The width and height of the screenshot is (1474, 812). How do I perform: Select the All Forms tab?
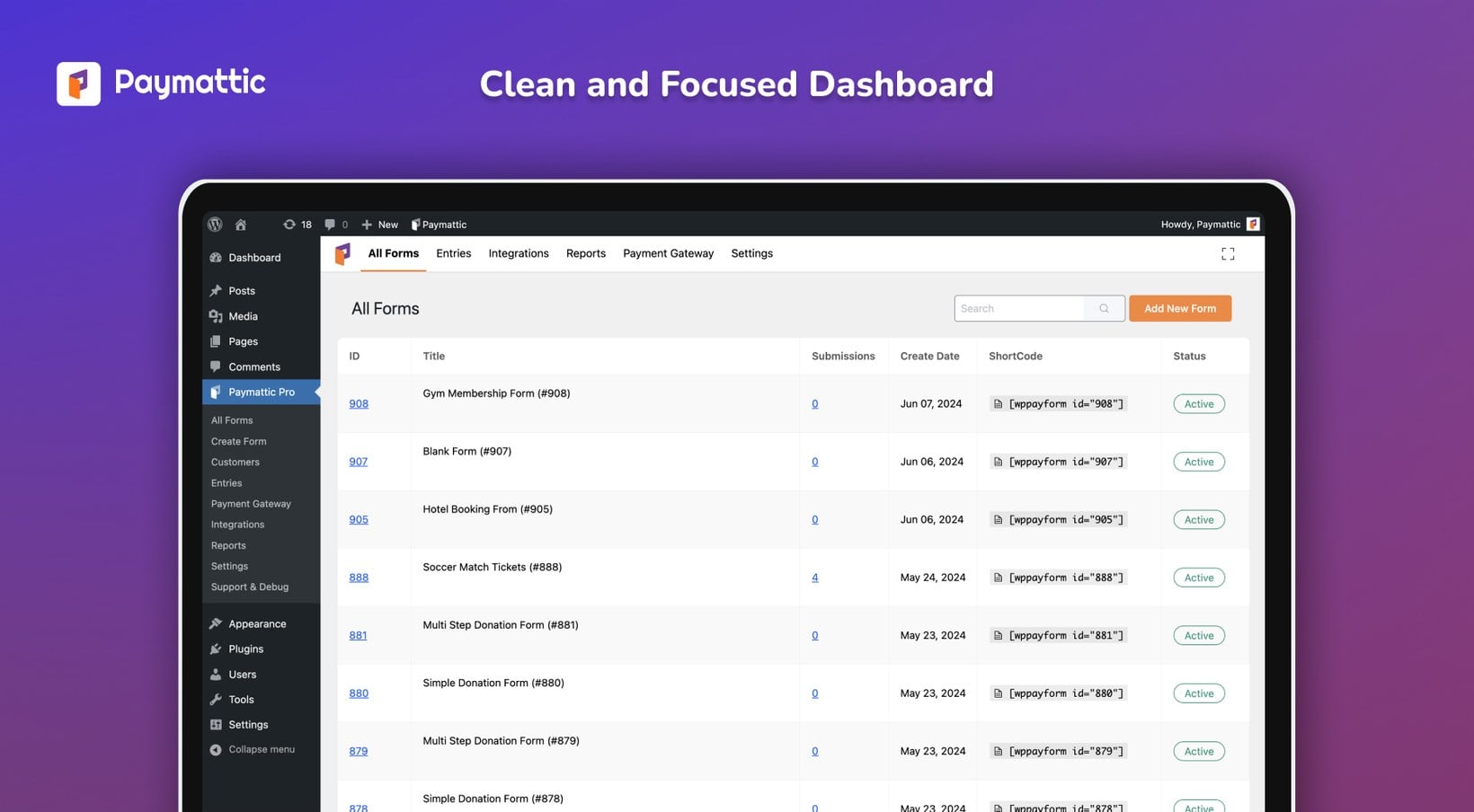tap(394, 253)
